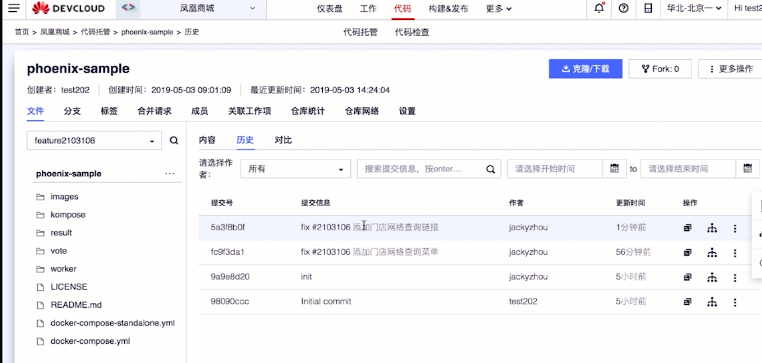
Task: Open the kompose folder
Action: click(x=68, y=215)
